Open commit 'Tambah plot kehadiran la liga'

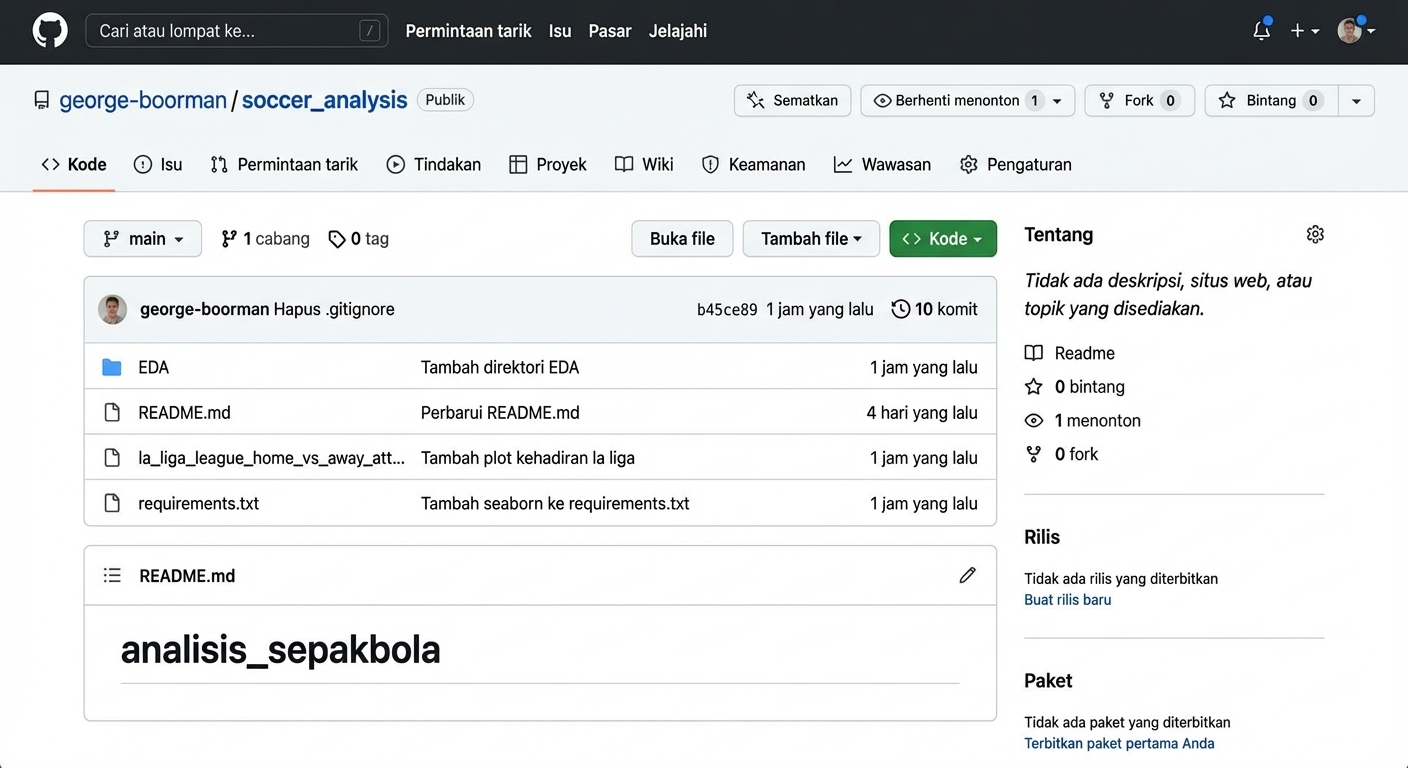pyautogui.click(x=528, y=458)
